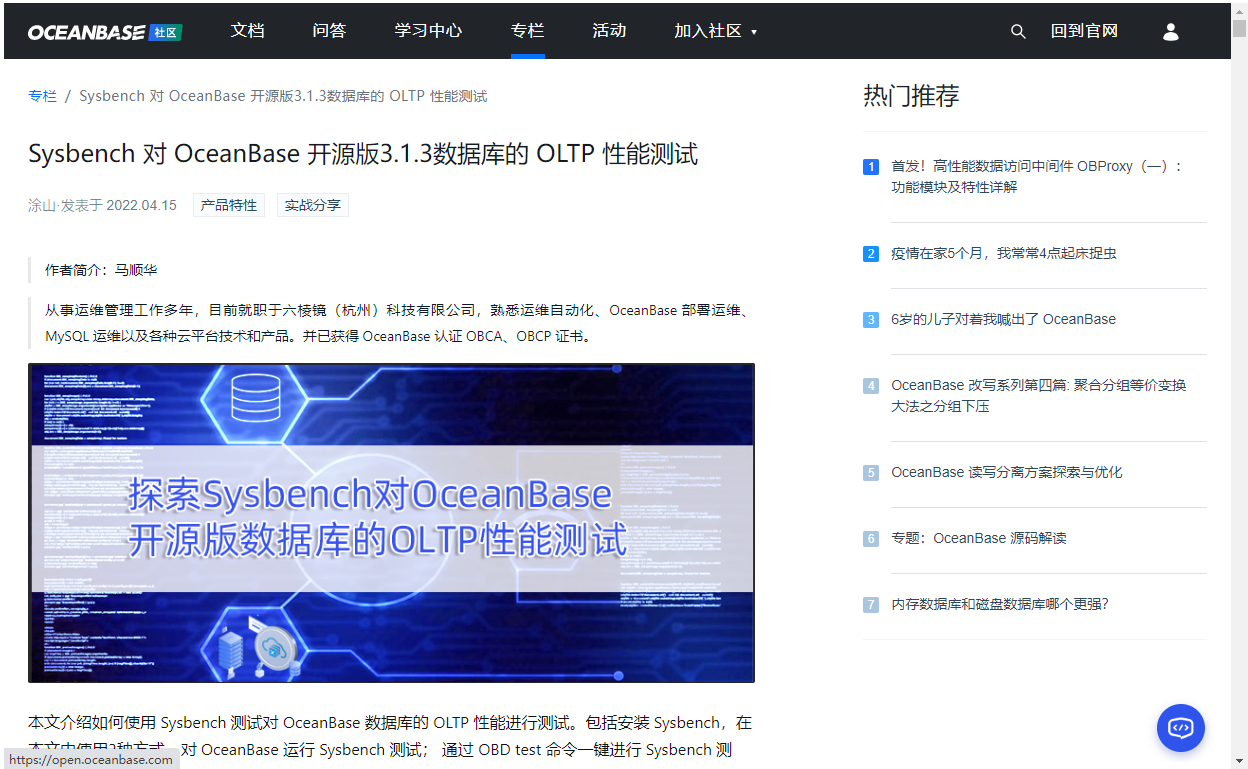Open the 文档 navigation item
1248x769 pixels.
(x=247, y=31)
